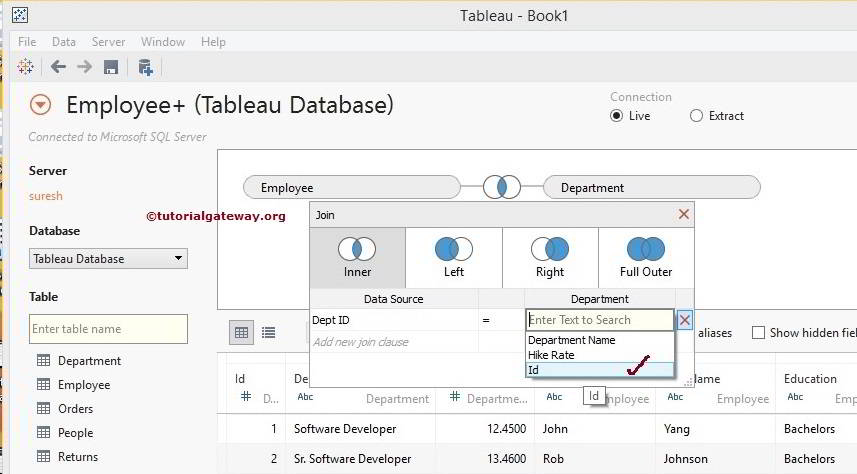This screenshot has height=474, width=857.
Task: Click the Education column header
Action: click(810, 379)
